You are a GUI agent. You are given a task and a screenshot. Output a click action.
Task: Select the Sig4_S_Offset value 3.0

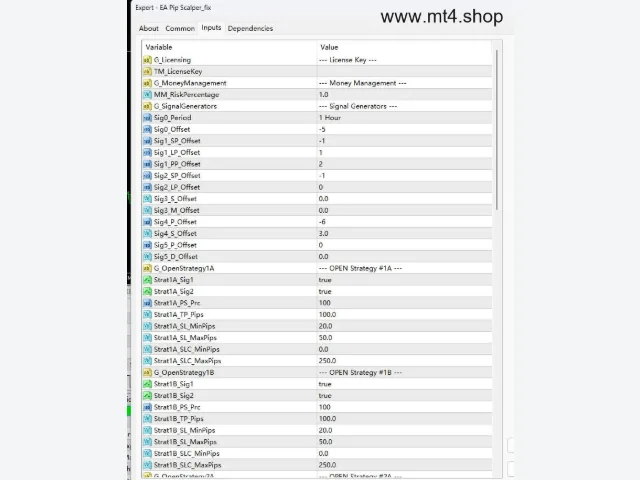click(x=323, y=233)
